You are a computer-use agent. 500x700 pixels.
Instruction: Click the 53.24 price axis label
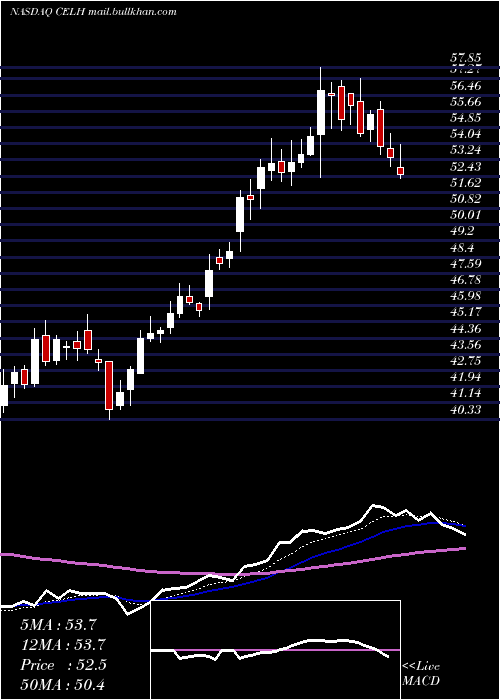465,150
